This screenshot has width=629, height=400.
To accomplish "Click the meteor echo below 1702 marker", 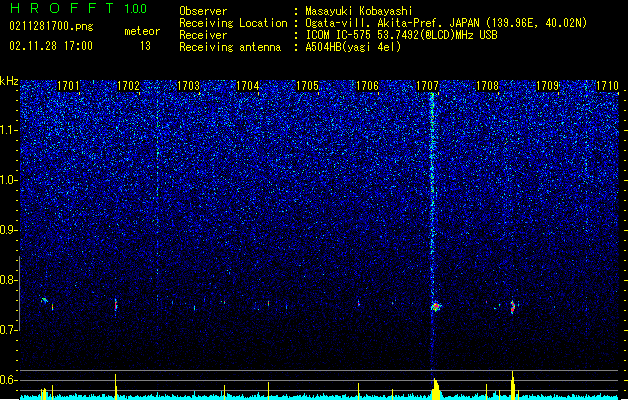I will click(116, 305).
